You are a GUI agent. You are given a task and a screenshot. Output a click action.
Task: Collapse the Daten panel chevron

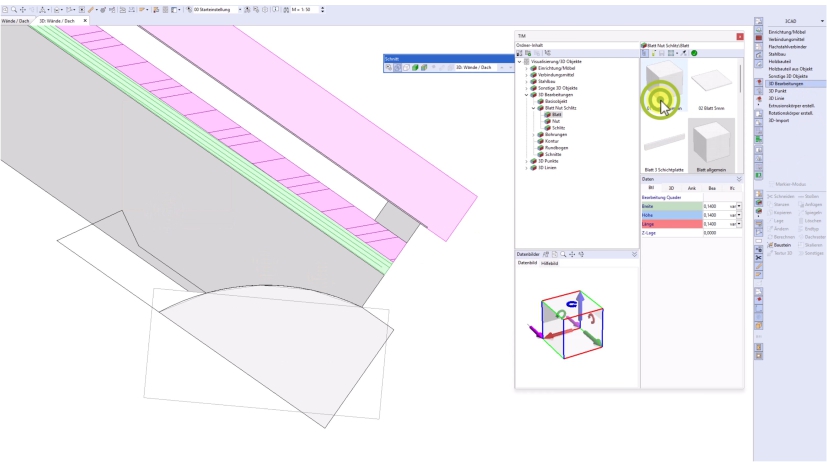739,178
